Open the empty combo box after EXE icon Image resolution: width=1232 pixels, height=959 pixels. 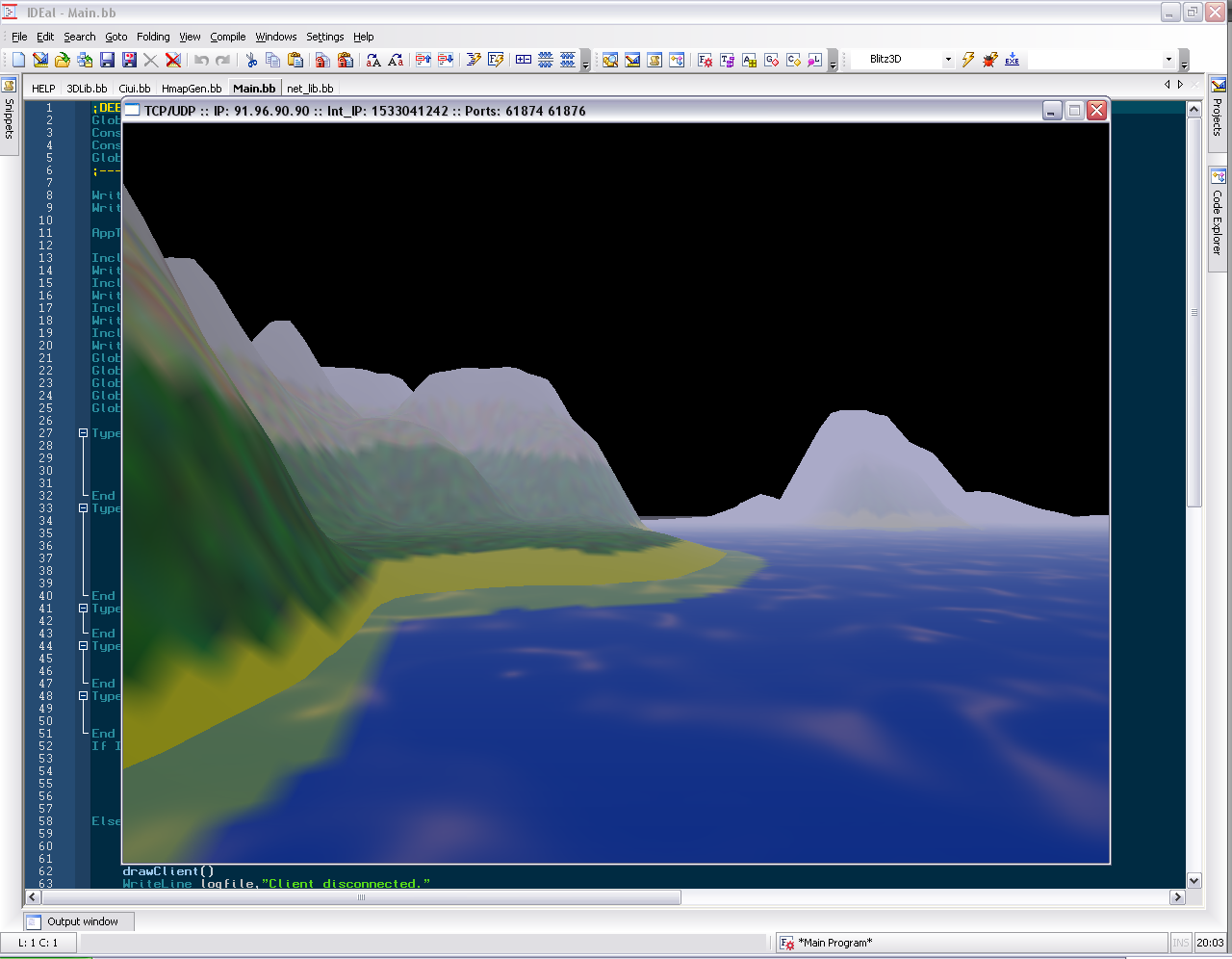click(x=1168, y=60)
